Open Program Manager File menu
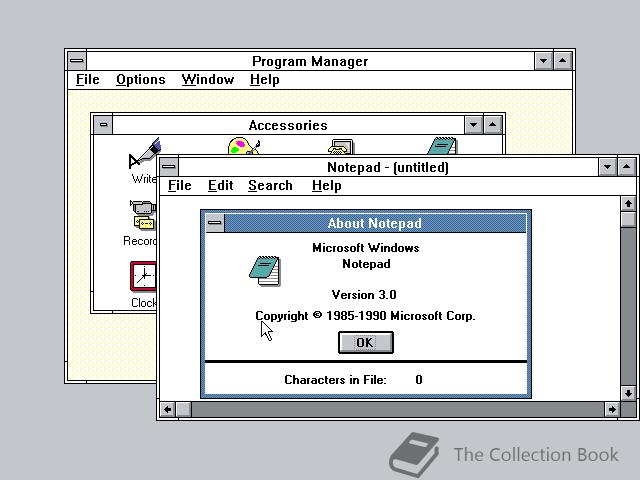 pos(88,80)
